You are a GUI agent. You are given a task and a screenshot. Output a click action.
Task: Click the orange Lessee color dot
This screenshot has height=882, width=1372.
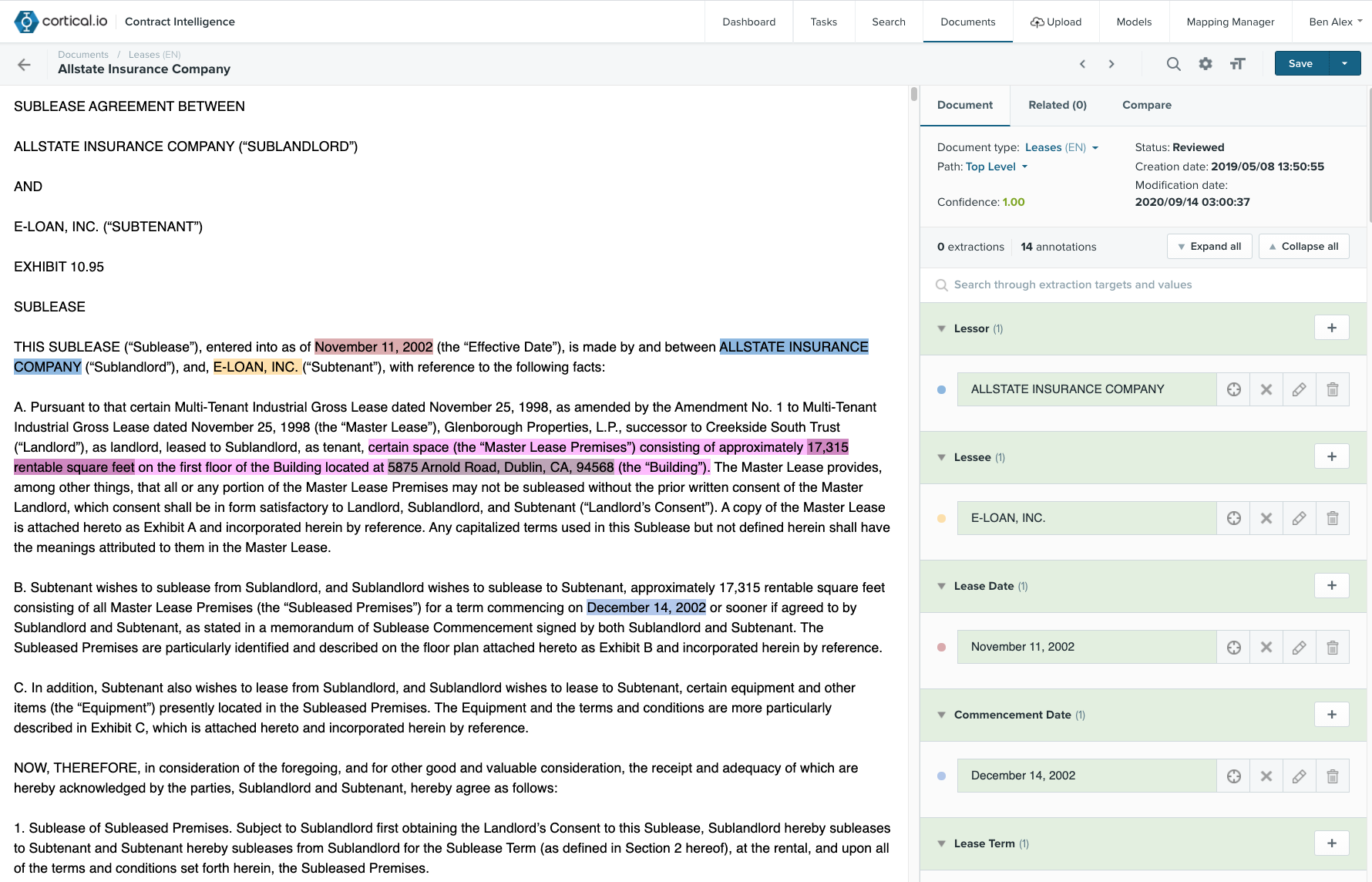(x=941, y=519)
